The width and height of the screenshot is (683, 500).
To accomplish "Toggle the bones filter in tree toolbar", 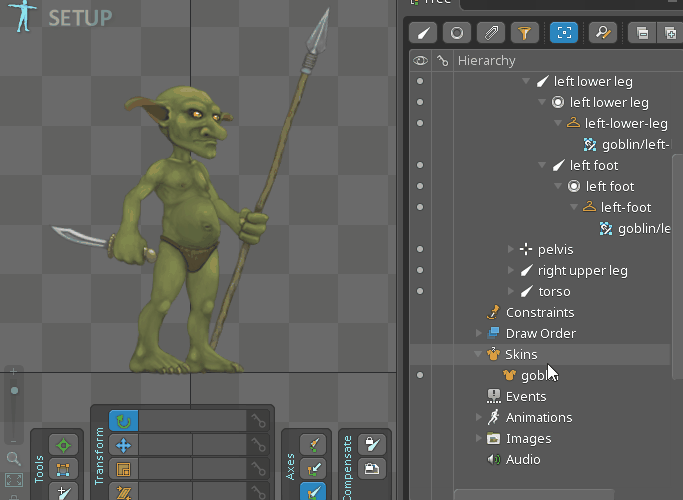I will tap(423, 33).
